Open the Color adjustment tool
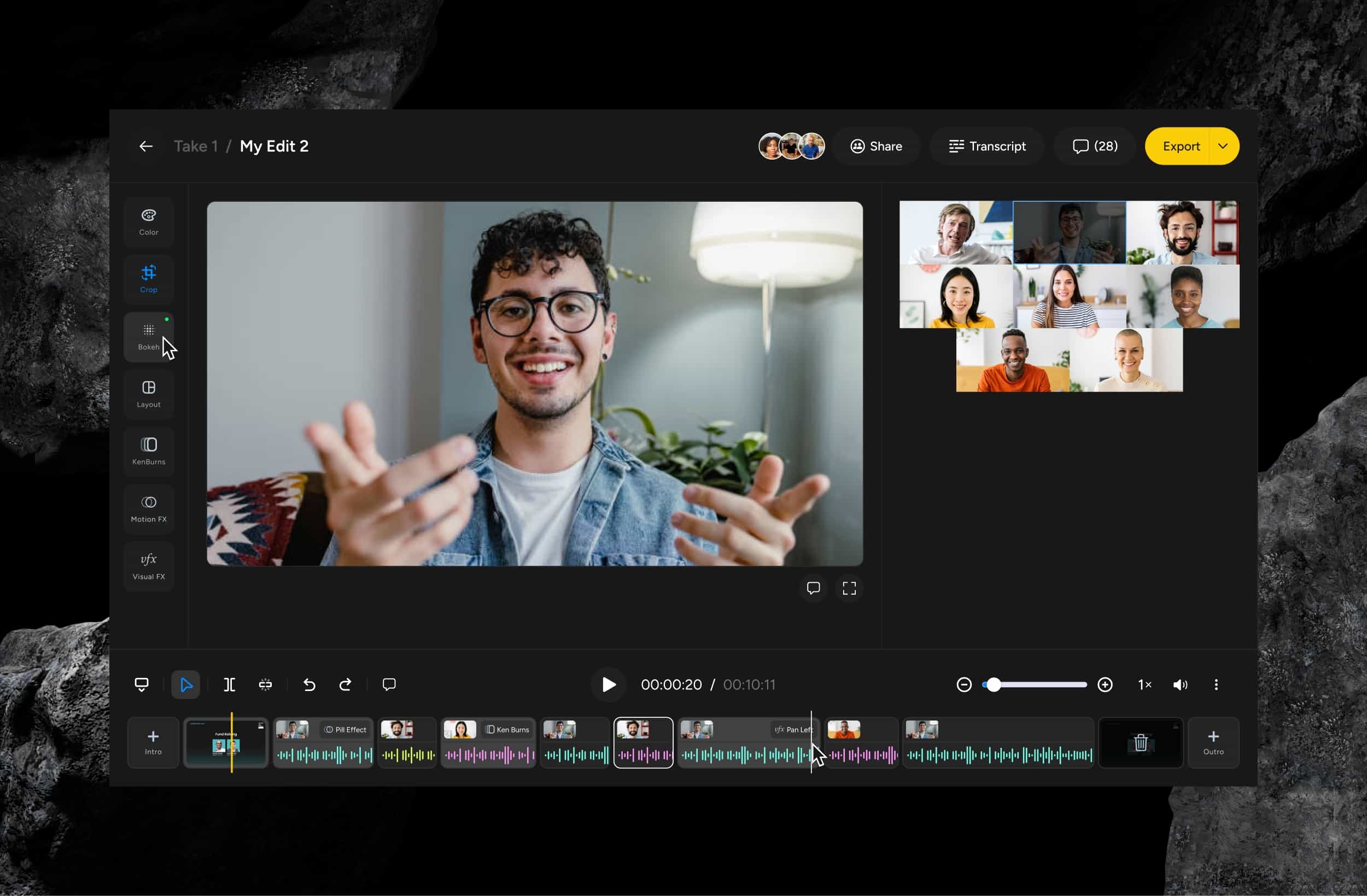Screen dimensions: 1367x896 point(148,222)
